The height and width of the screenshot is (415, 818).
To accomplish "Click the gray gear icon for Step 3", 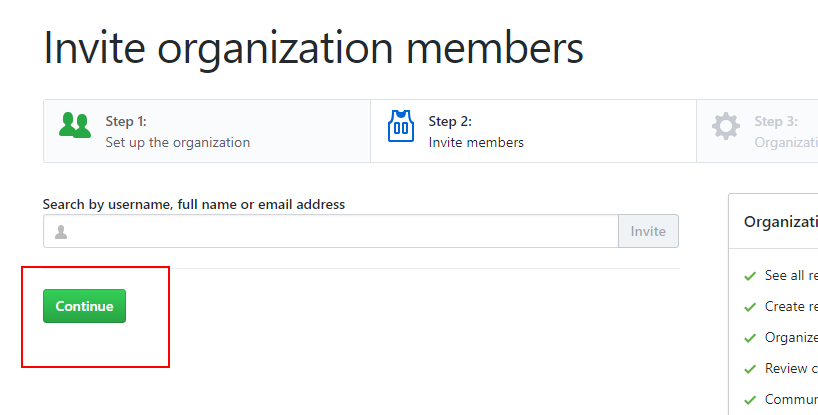I will point(726,127).
